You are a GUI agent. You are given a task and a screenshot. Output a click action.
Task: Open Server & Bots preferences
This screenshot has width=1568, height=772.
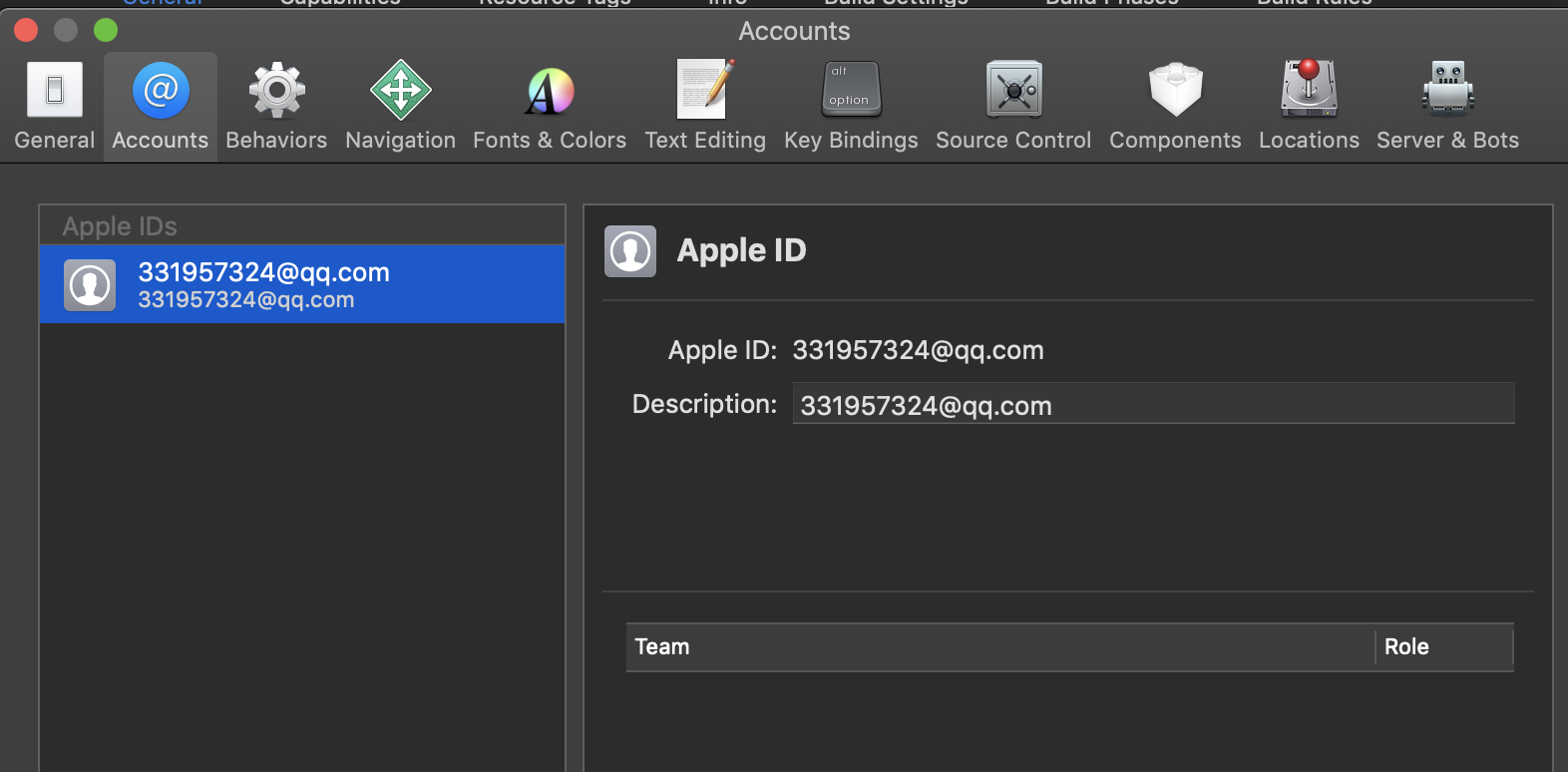[1447, 106]
